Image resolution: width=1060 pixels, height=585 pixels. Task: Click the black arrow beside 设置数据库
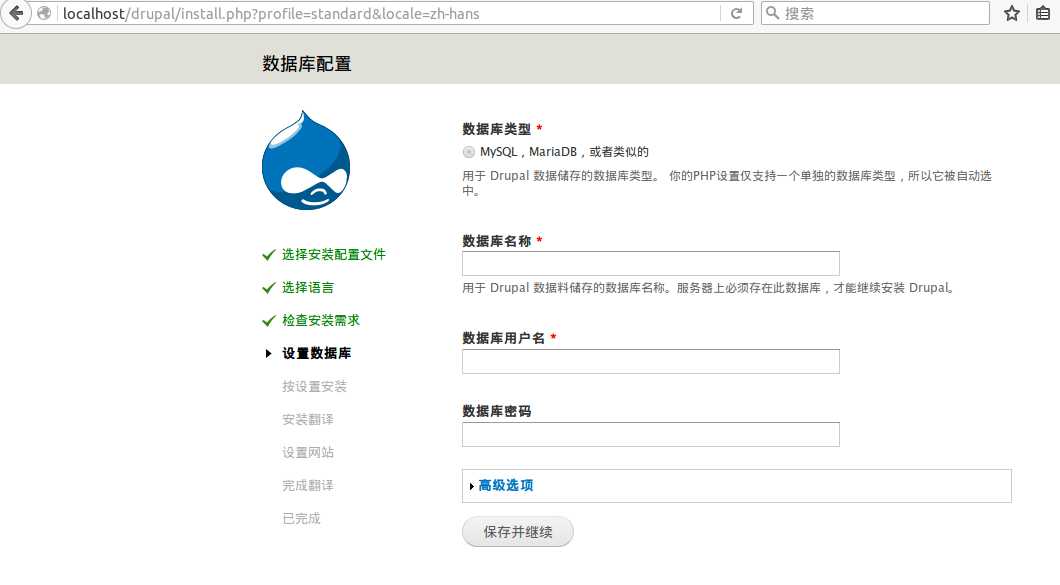pyautogui.click(x=268, y=353)
